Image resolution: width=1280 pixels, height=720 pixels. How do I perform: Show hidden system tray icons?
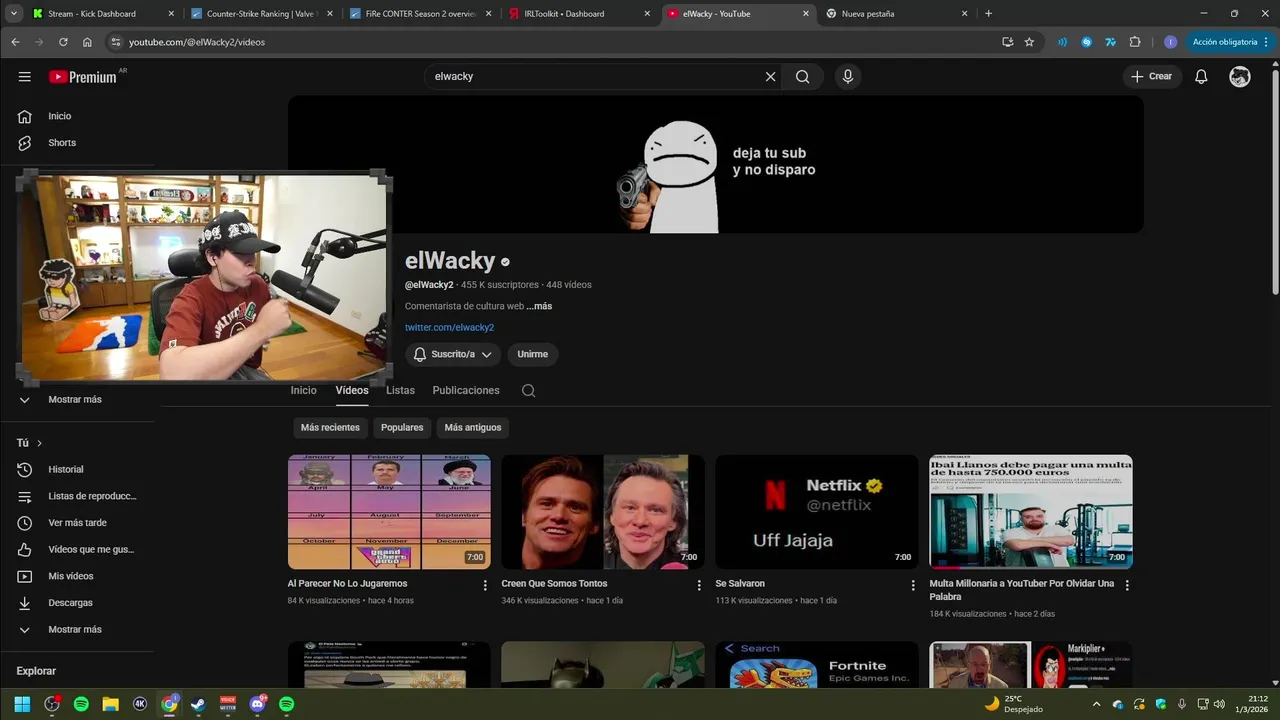coord(1097,704)
